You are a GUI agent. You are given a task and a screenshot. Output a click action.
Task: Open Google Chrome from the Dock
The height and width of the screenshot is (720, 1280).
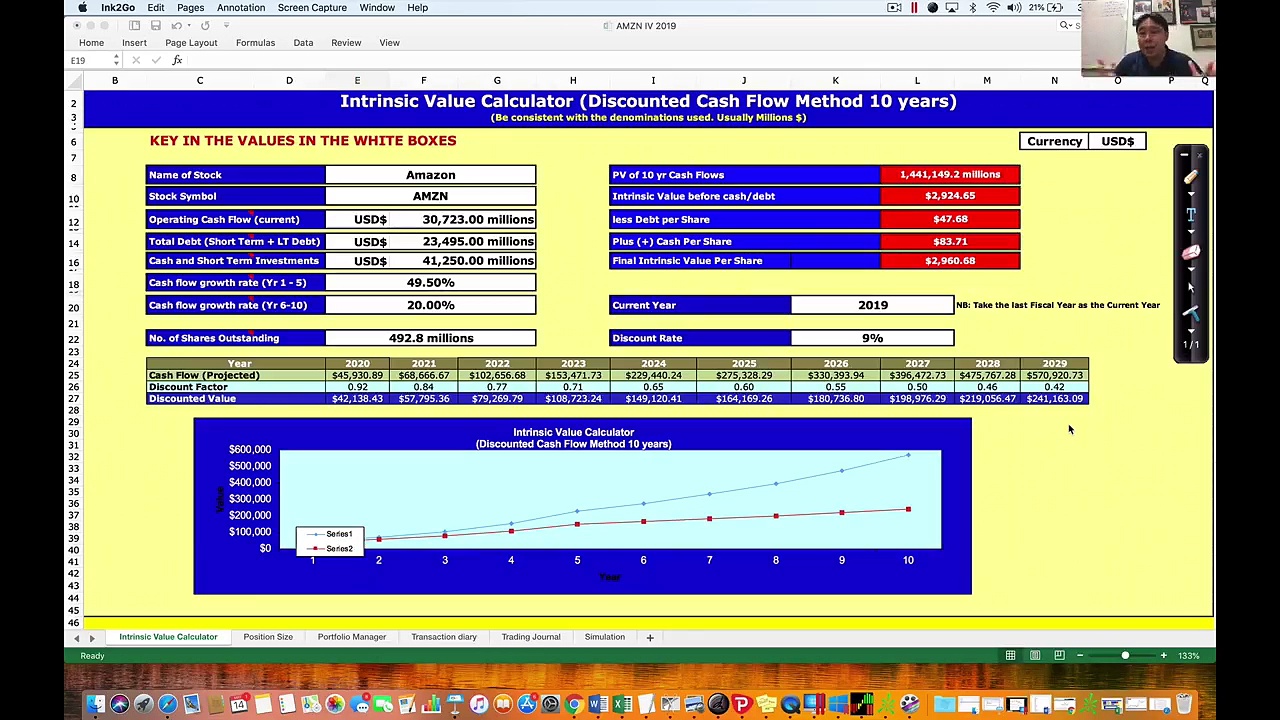[573, 705]
